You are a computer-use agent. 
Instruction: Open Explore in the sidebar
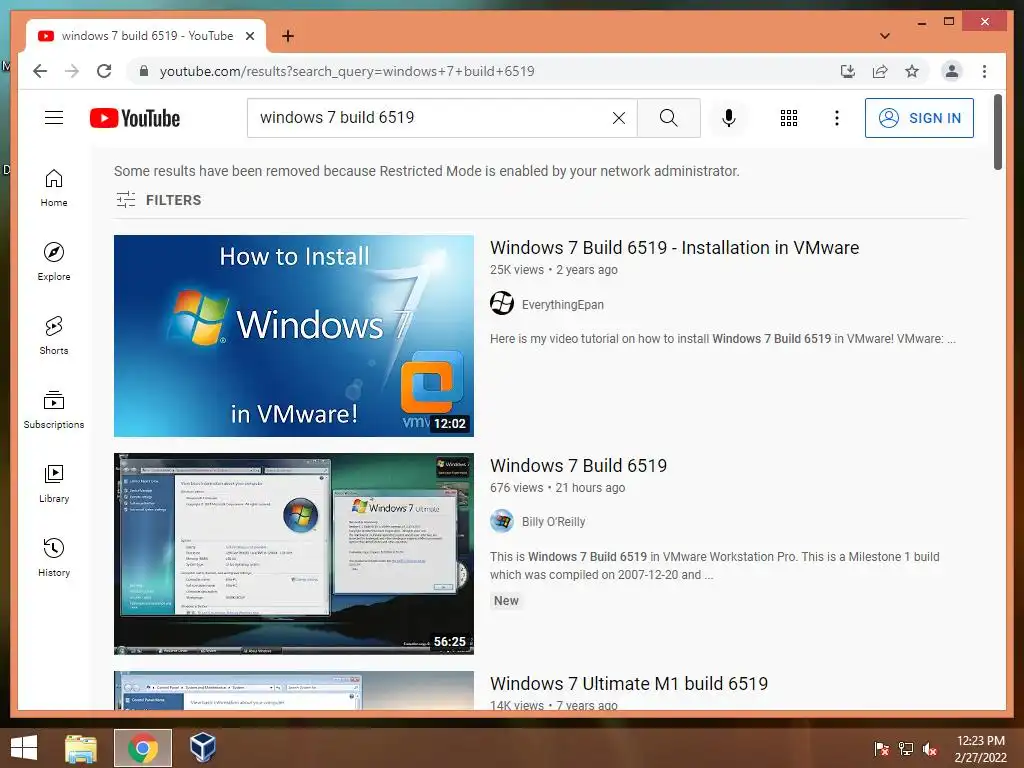pyautogui.click(x=54, y=262)
